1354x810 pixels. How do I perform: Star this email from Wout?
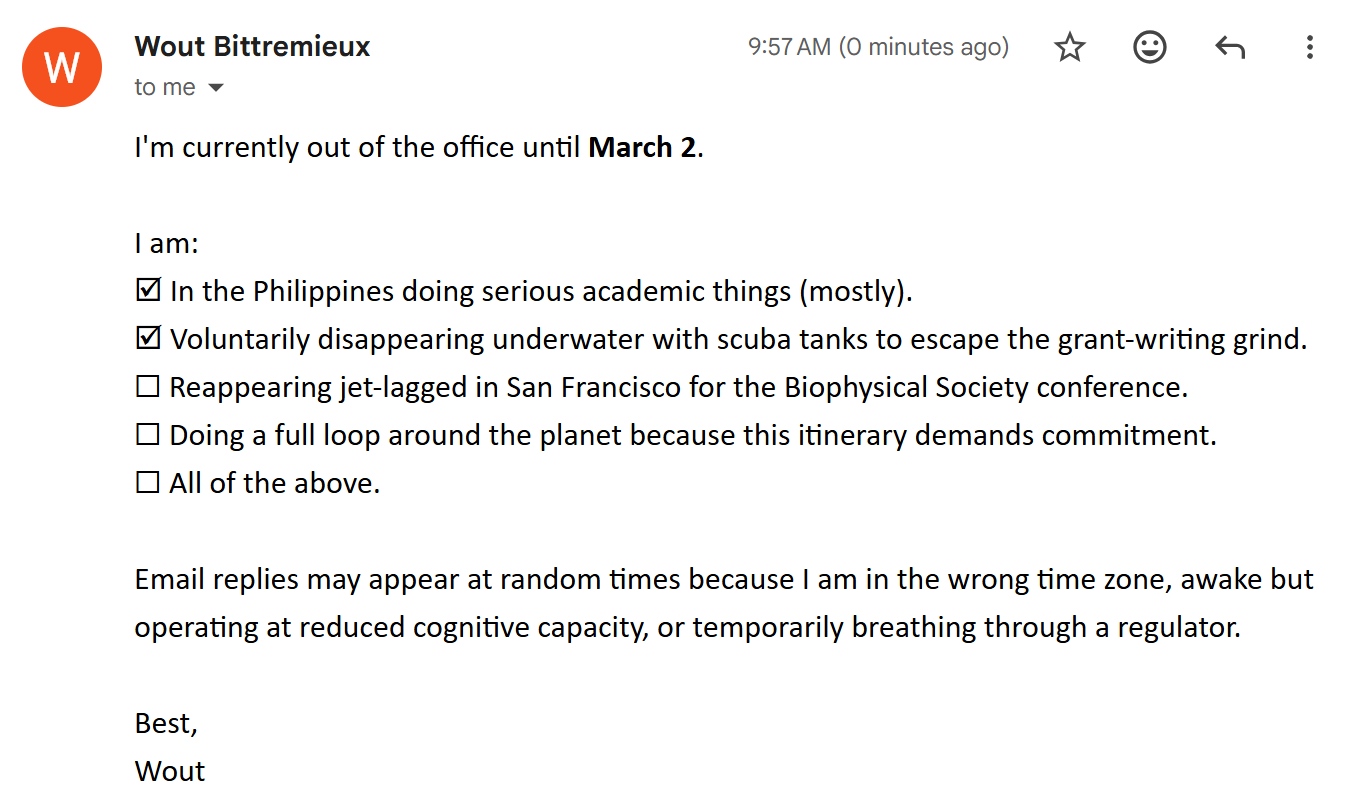coord(1070,47)
